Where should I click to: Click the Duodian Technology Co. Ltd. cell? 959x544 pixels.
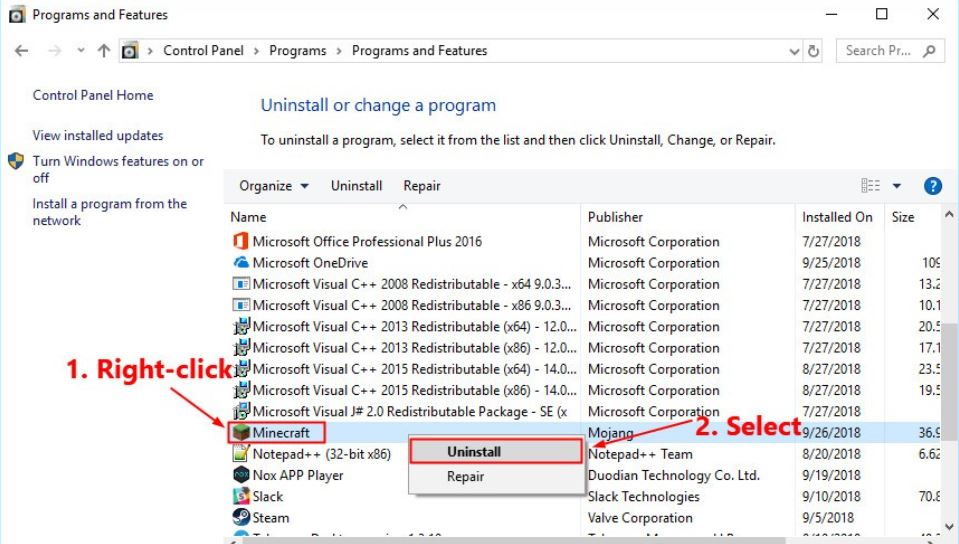point(673,475)
